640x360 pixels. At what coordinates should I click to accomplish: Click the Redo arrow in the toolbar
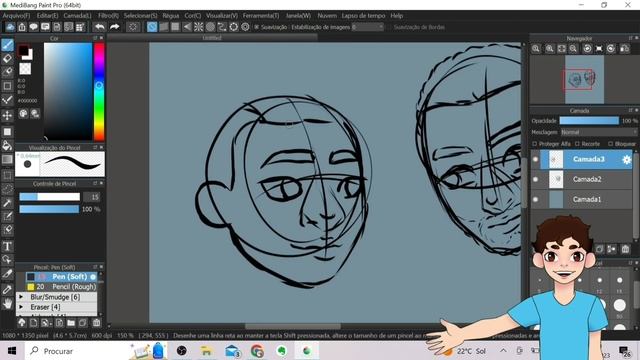click(115, 27)
